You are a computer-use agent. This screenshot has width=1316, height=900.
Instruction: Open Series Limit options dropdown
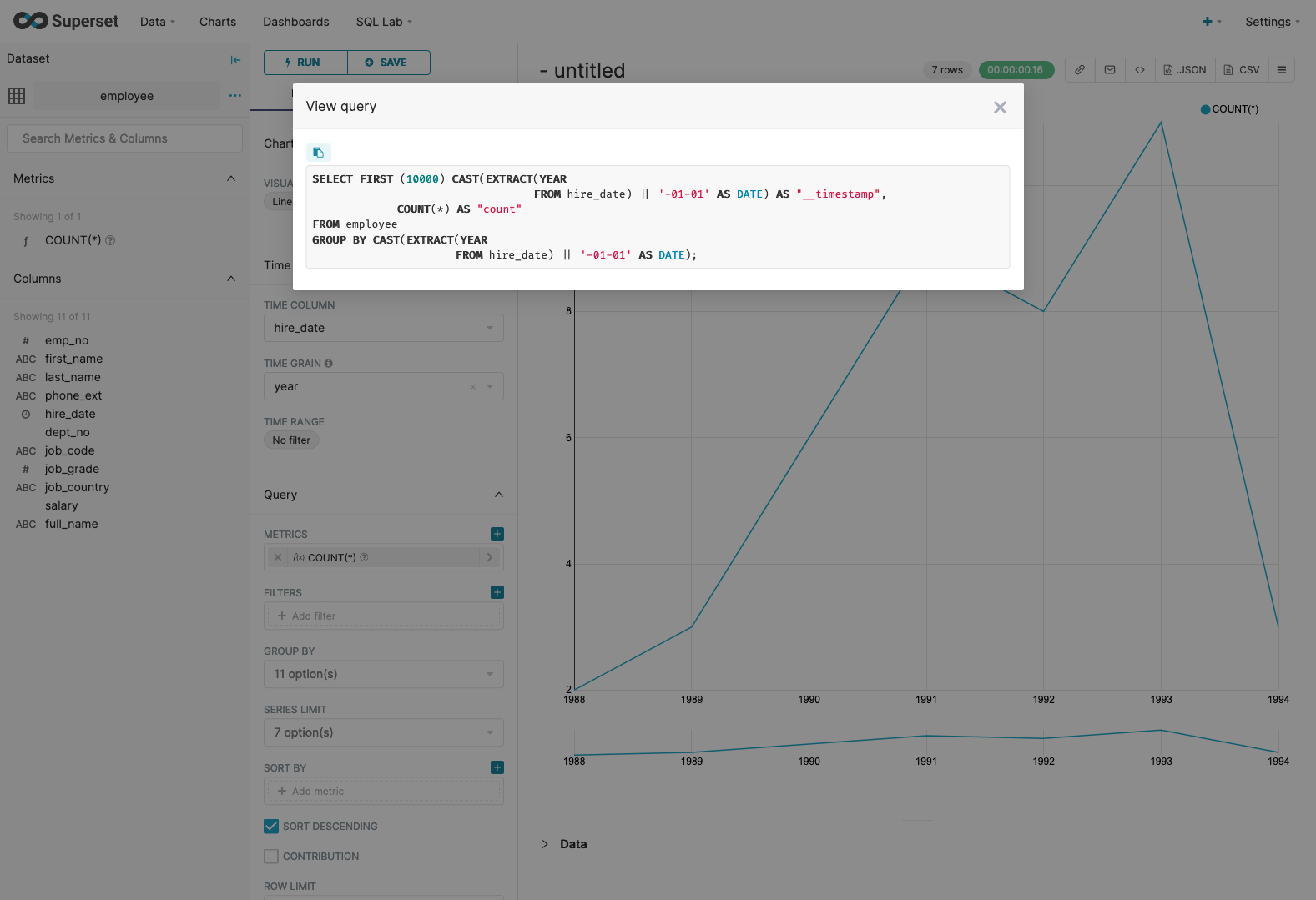pyautogui.click(x=384, y=732)
